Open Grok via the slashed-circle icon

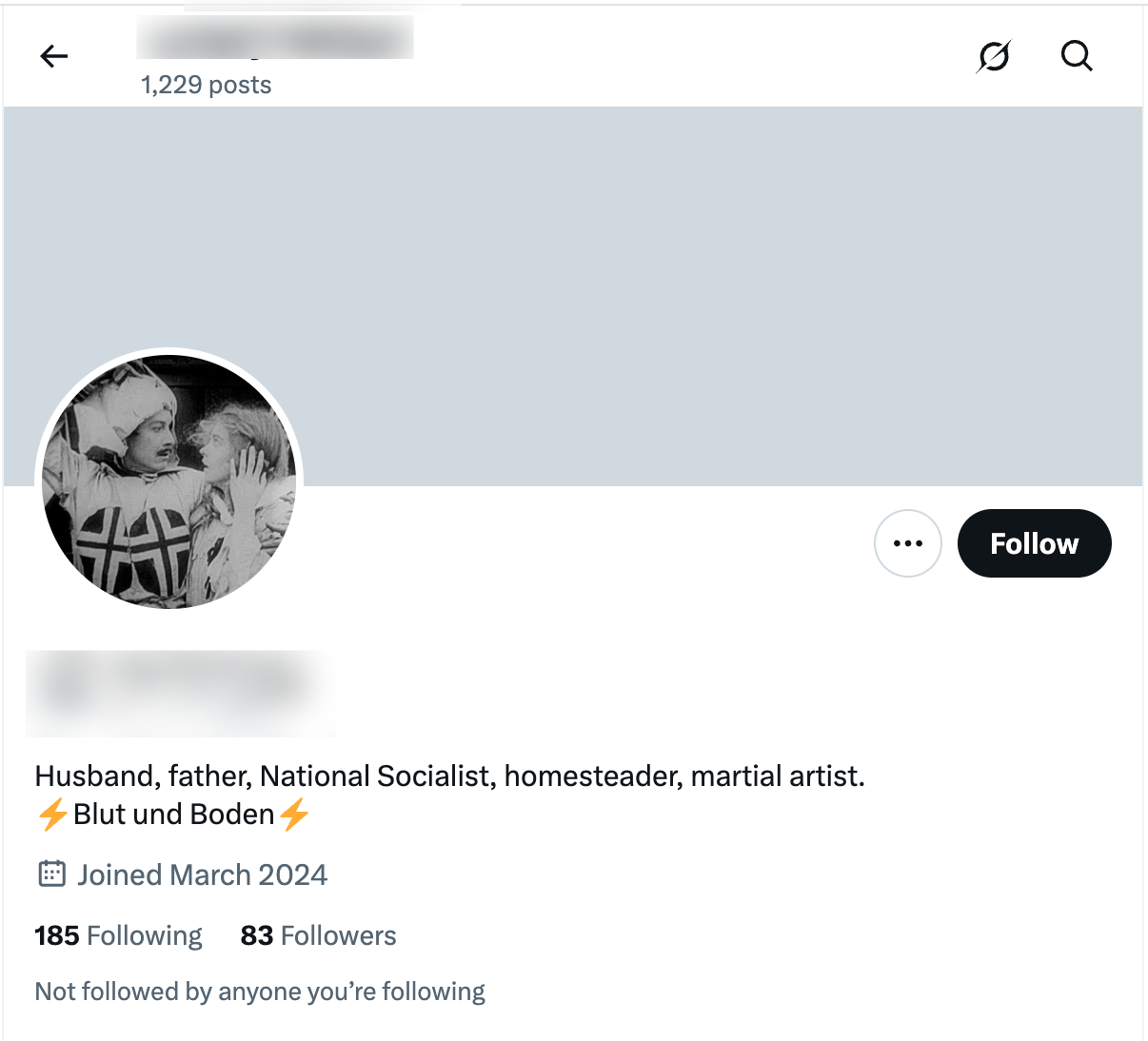[994, 57]
